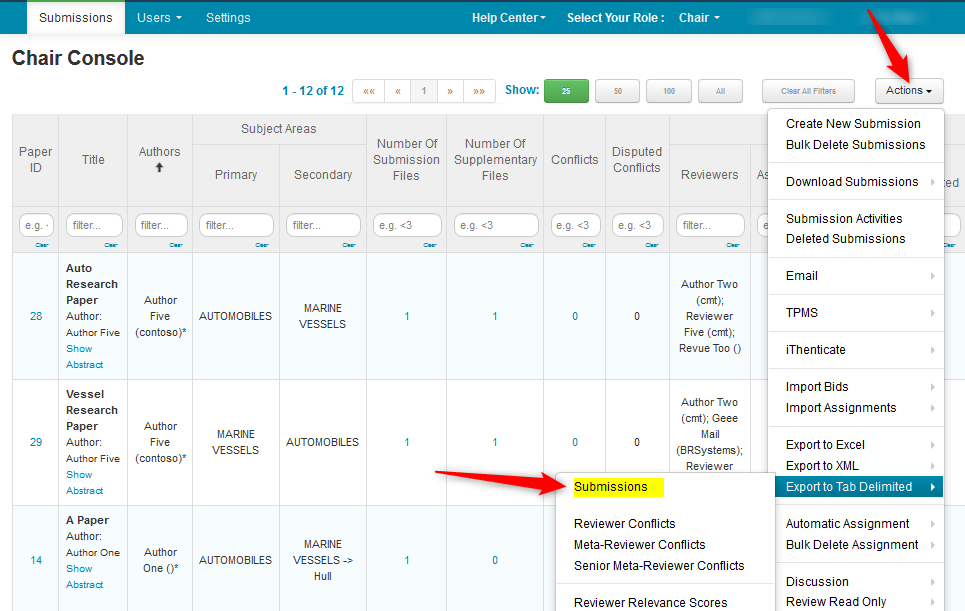Click Clear All Filters button

tap(808, 91)
